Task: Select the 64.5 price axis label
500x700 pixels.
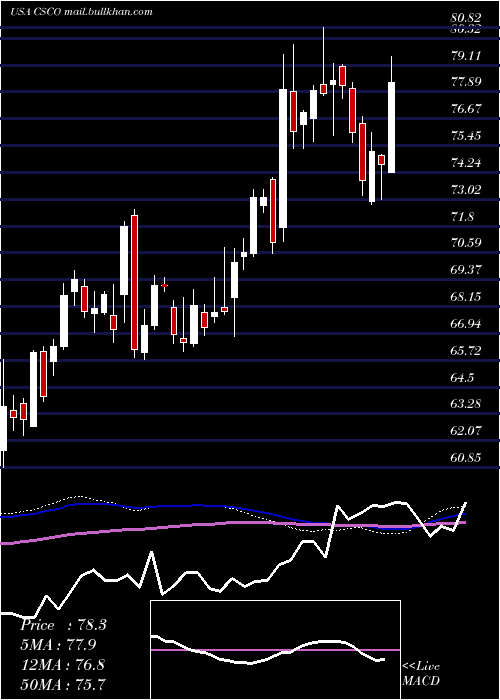Action: point(462,377)
